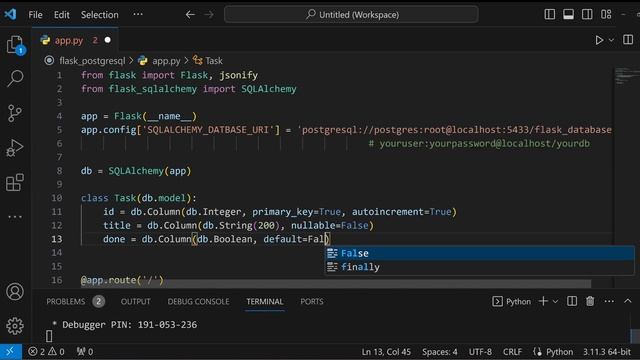Show additional activity bar views
This screenshot has height=360, width=640.
click(x=15, y=217)
